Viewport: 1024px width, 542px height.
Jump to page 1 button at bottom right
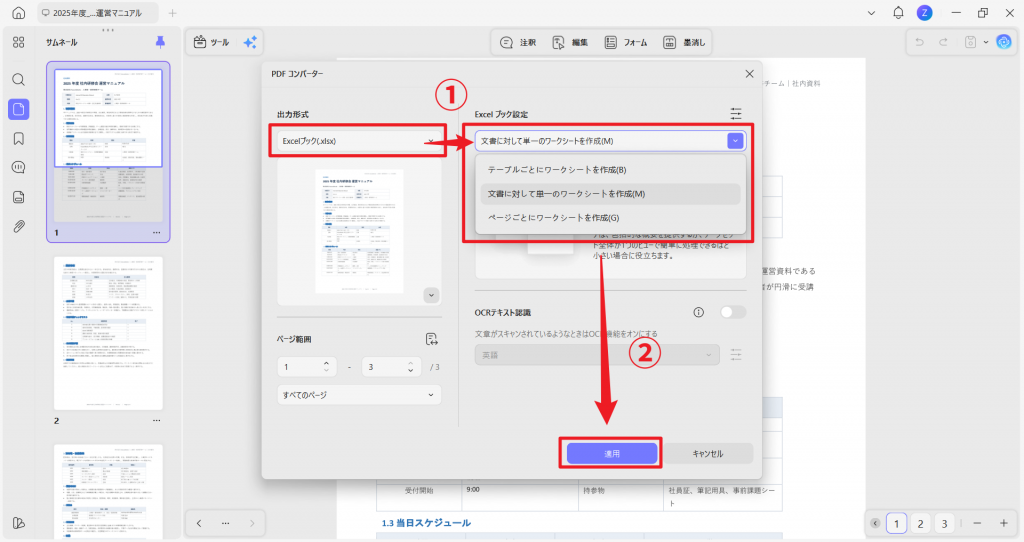(x=896, y=523)
